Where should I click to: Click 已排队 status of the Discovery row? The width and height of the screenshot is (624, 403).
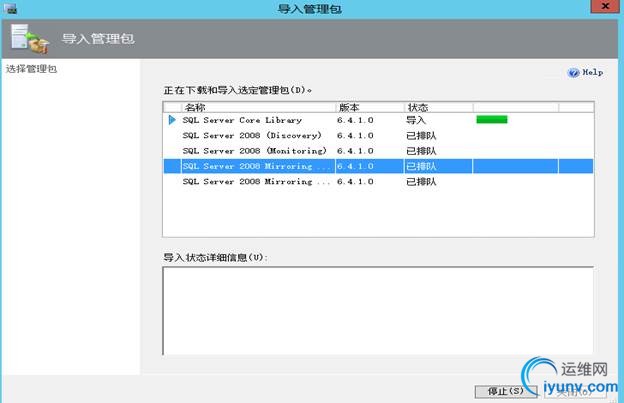[421, 135]
